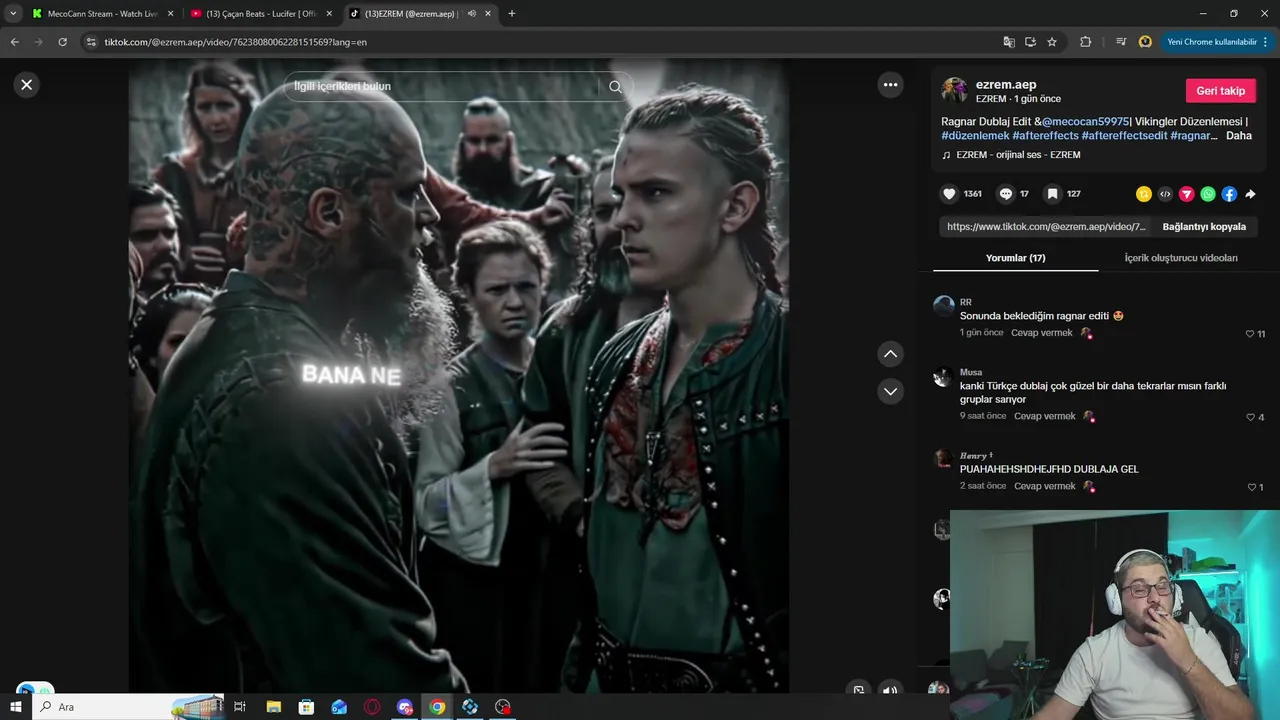Click the 'Geri takip' follow back button
This screenshot has width=1280, height=720.
pos(1220,91)
